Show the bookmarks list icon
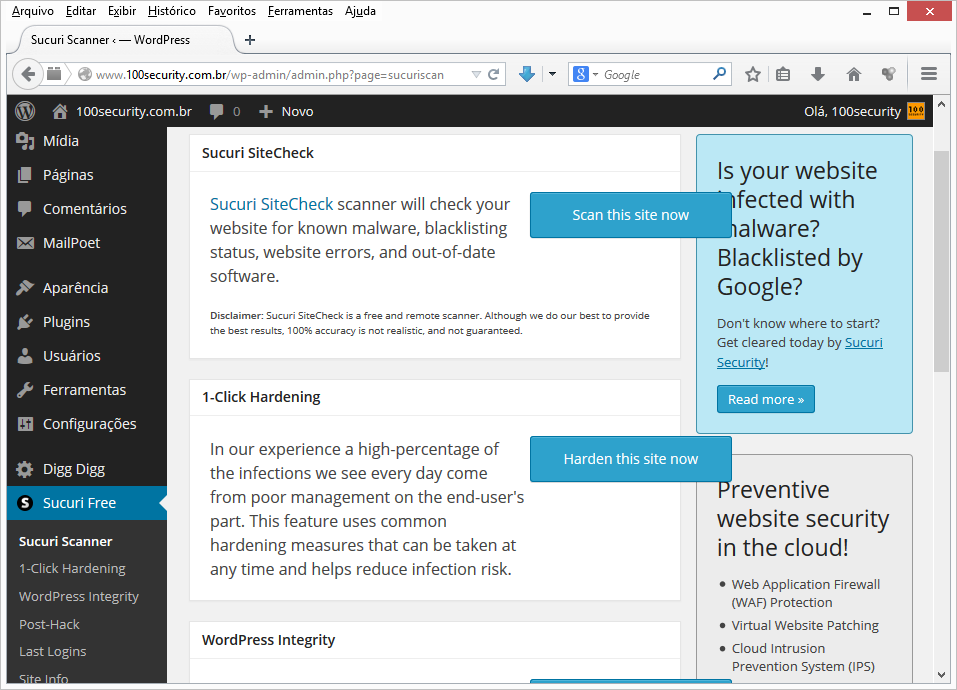The image size is (957, 690). coord(783,74)
